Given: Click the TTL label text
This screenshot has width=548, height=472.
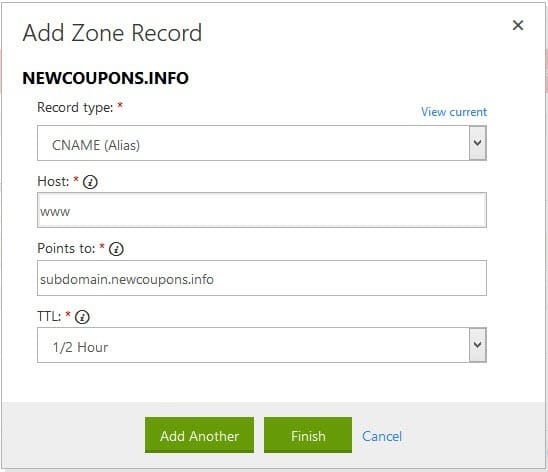Looking at the screenshot, I should click(x=49, y=316).
